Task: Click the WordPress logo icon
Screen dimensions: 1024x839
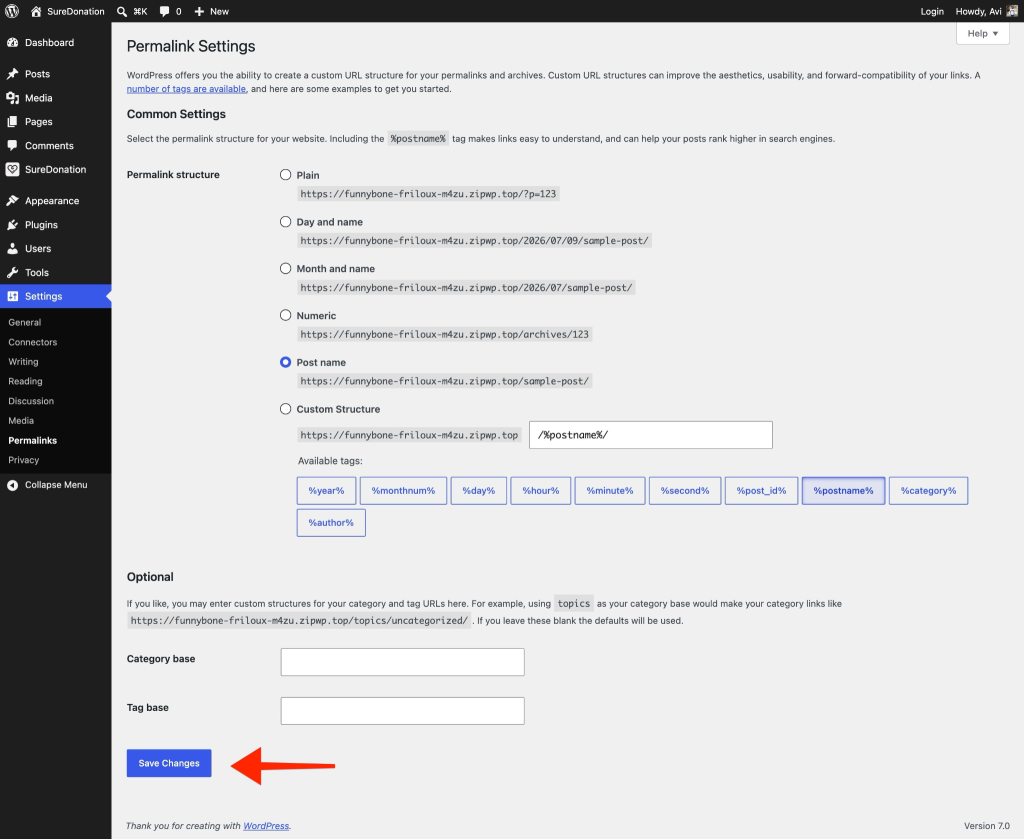Action: 12,11
